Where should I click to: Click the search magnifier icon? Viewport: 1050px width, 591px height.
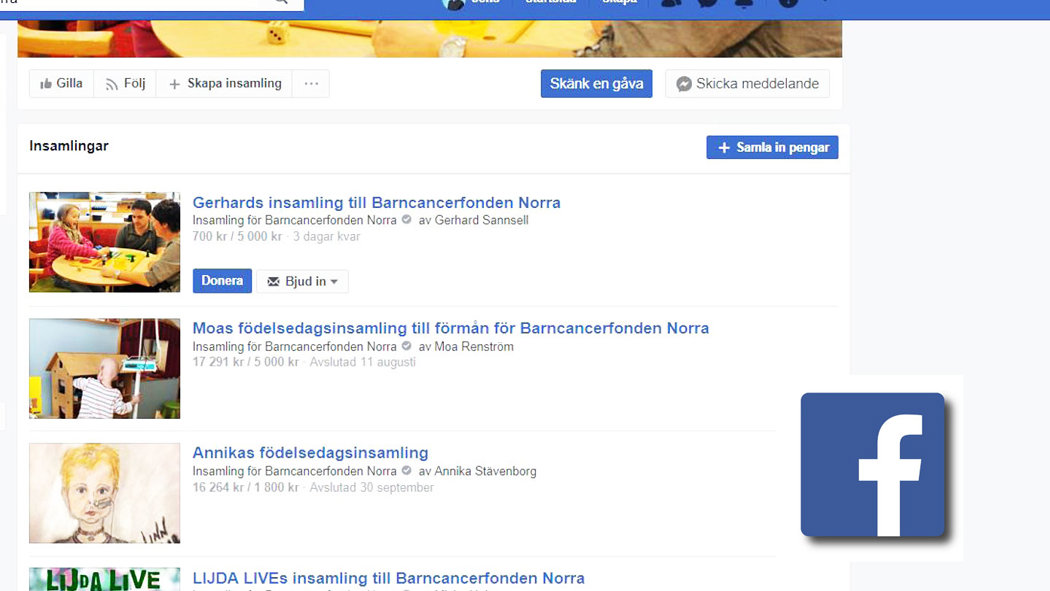pyautogui.click(x=282, y=3)
